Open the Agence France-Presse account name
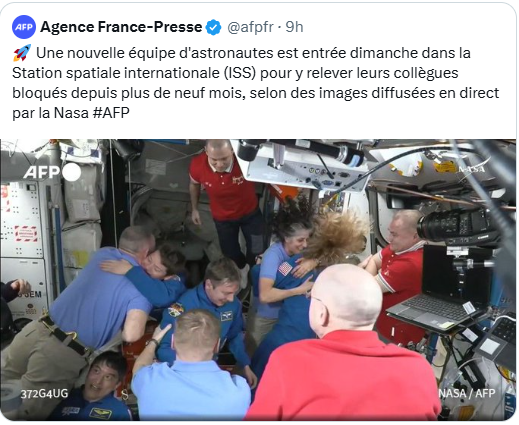 coord(121,27)
